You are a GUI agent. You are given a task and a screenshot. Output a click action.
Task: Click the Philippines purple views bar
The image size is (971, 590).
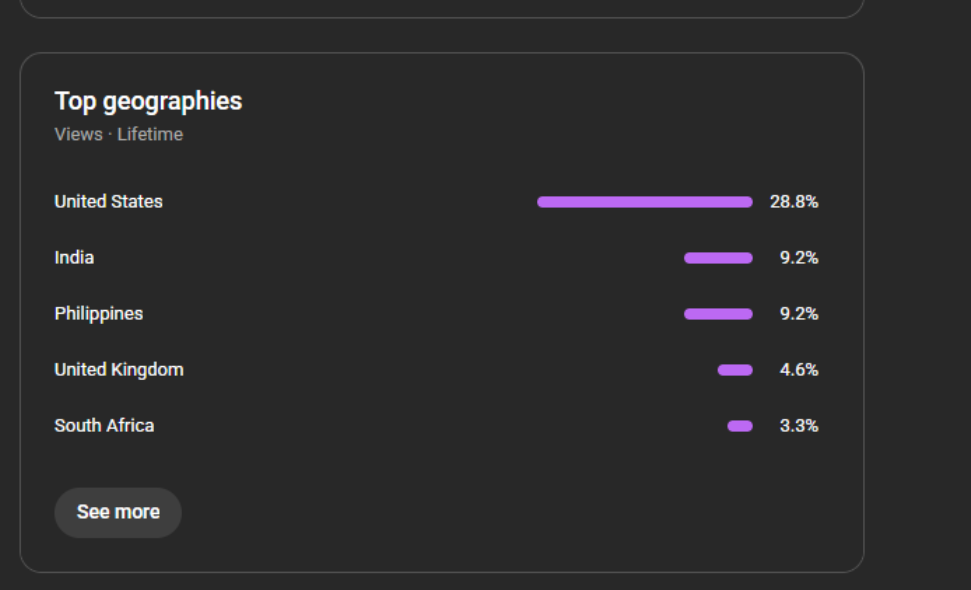[718, 314]
